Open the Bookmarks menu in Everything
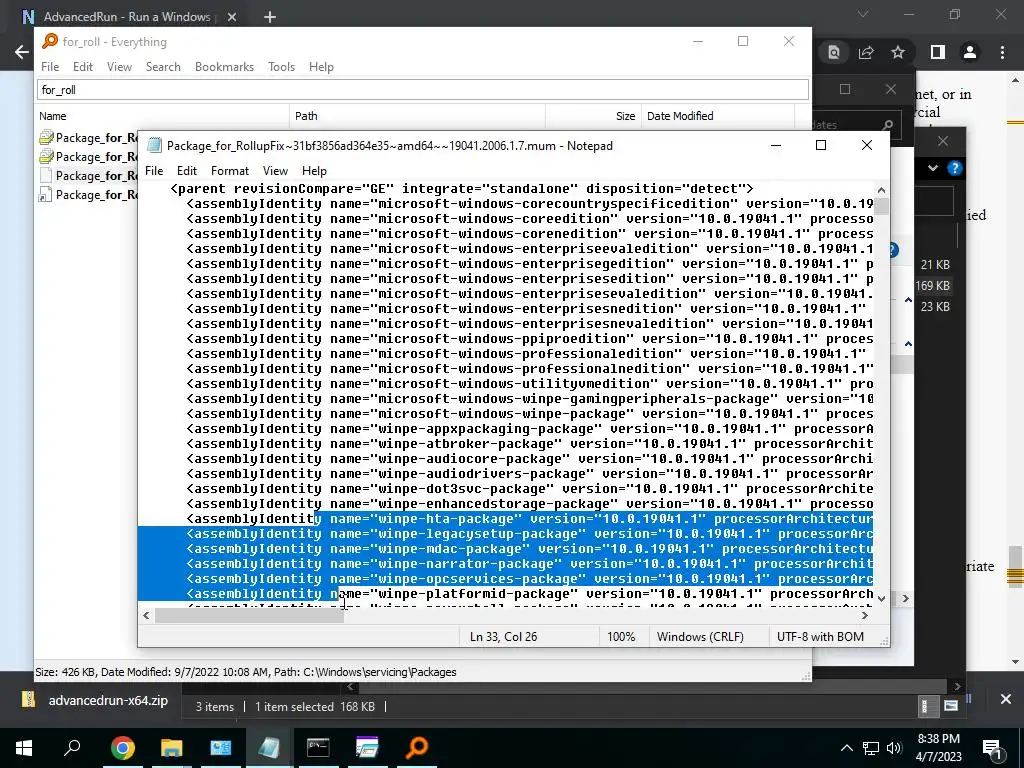Image resolution: width=1024 pixels, height=768 pixels. pyautogui.click(x=224, y=67)
